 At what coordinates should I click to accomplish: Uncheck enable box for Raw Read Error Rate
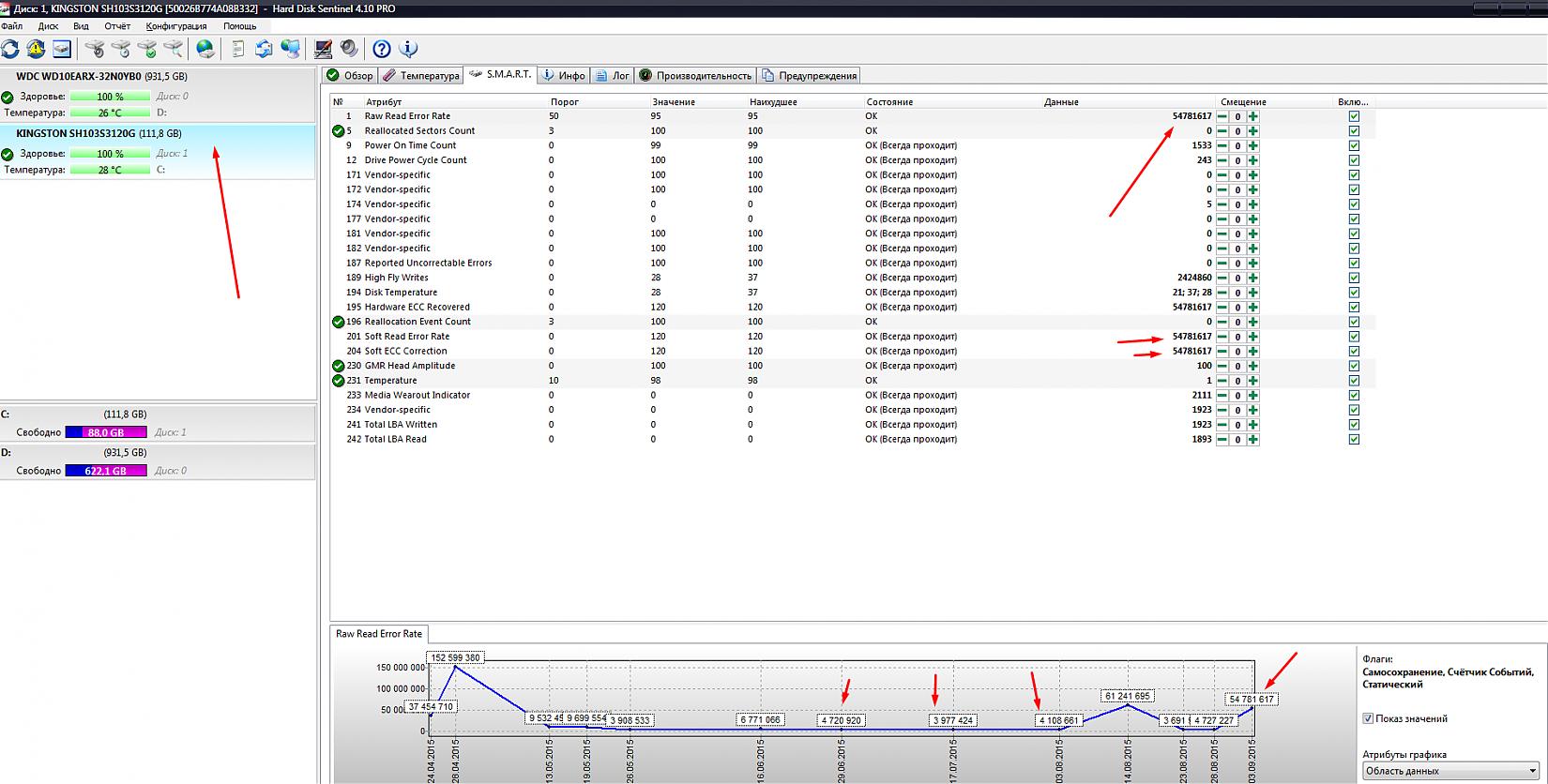(1354, 116)
